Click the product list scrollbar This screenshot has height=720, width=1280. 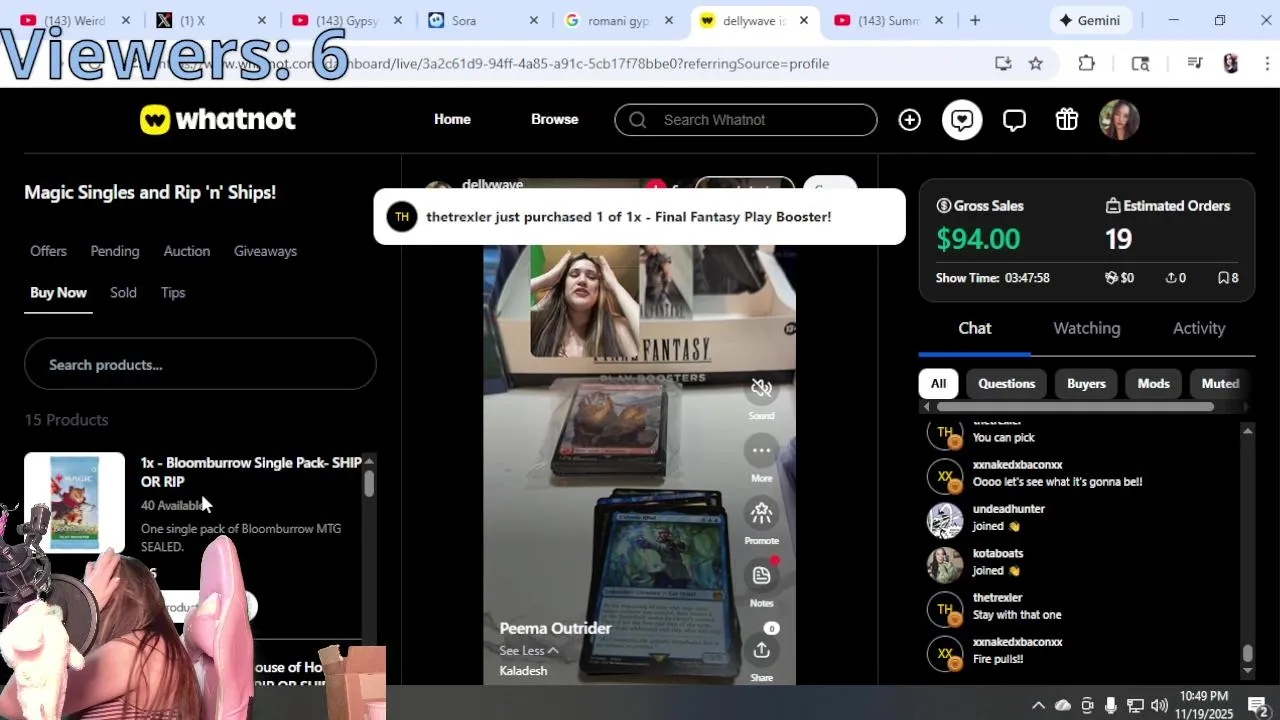click(369, 483)
